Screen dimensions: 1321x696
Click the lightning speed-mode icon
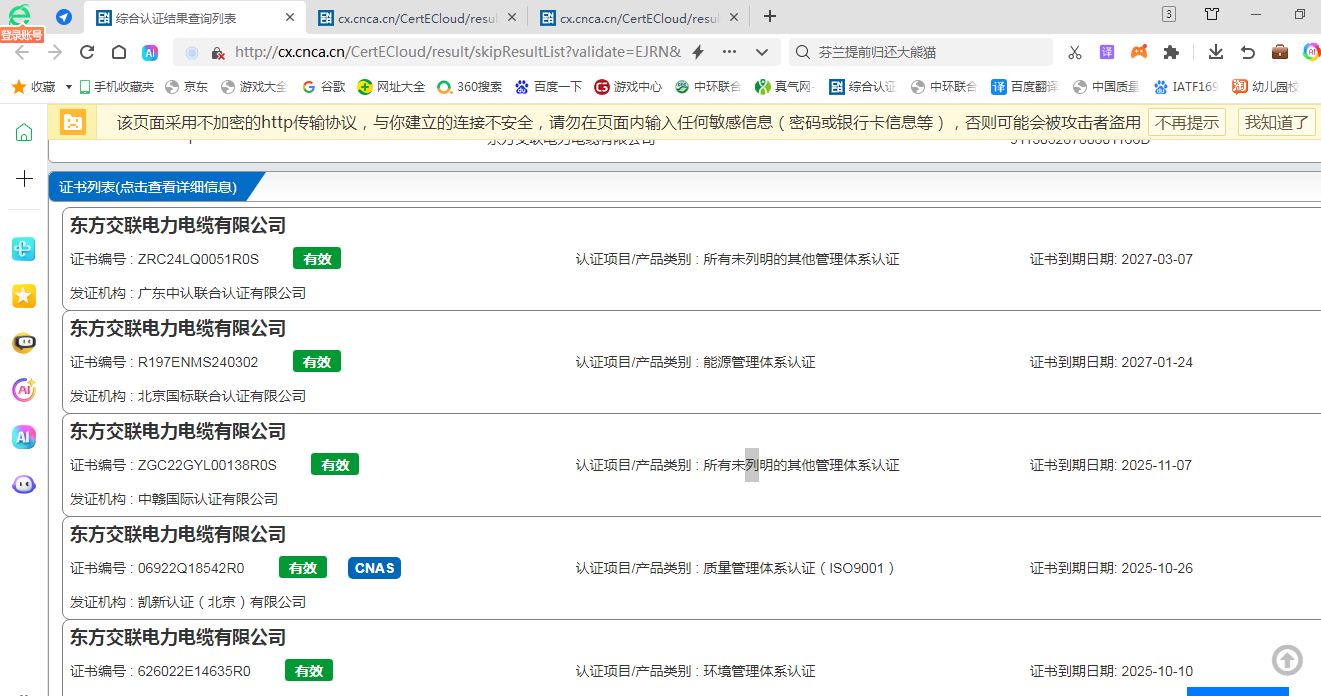tap(698, 52)
